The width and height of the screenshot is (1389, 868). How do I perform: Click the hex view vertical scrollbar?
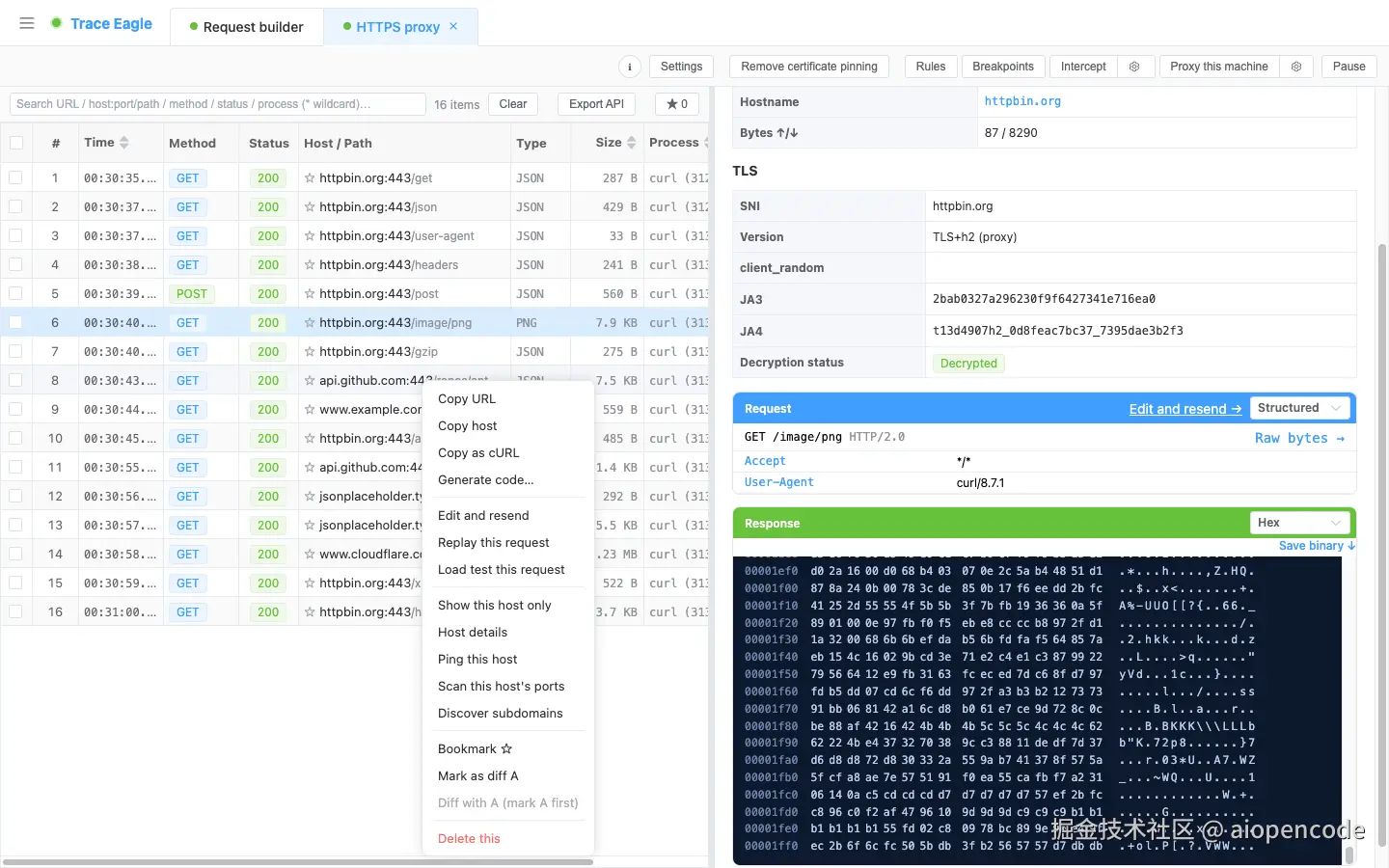(1349, 854)
